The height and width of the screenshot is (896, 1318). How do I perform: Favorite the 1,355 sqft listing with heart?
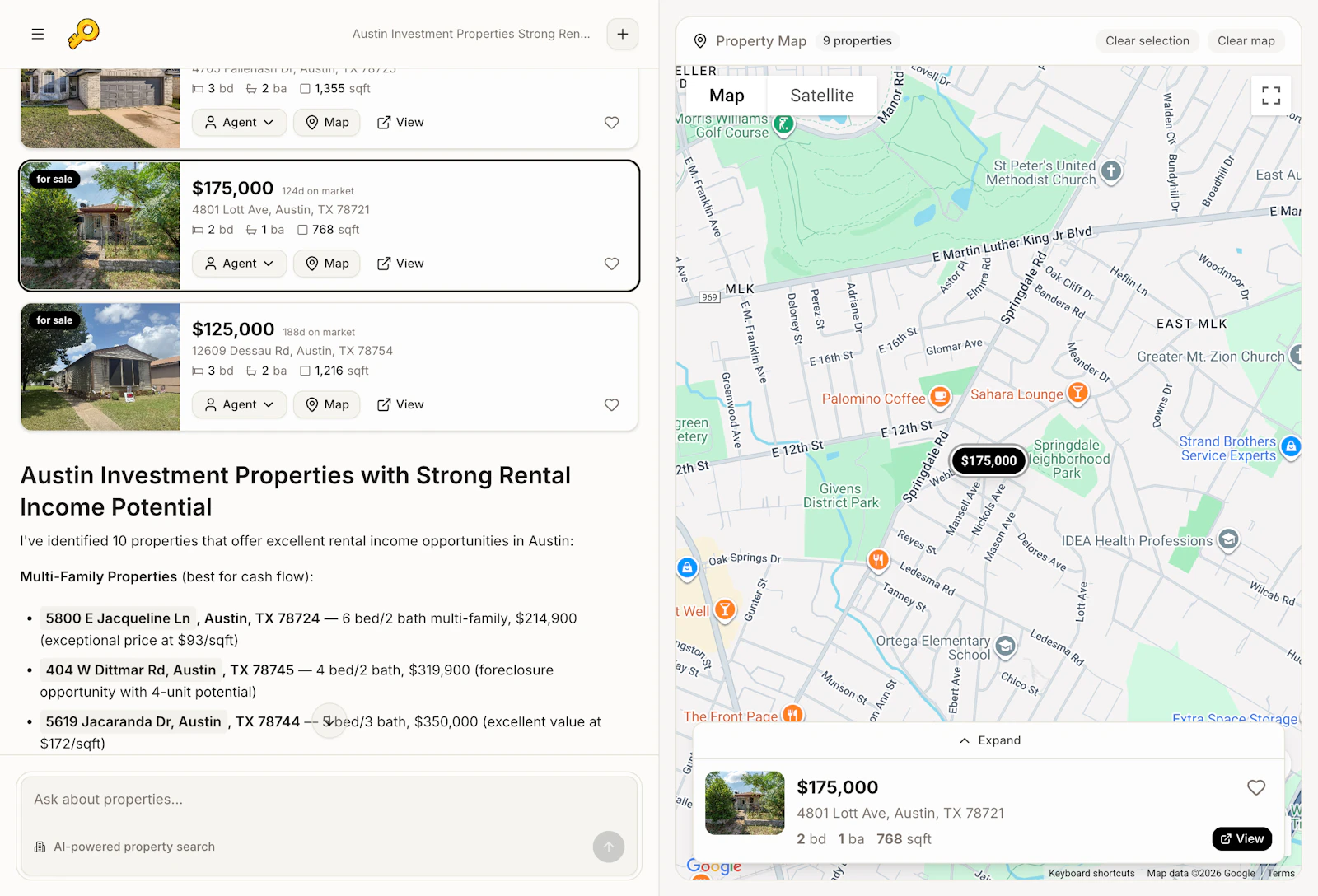[612, 123]
